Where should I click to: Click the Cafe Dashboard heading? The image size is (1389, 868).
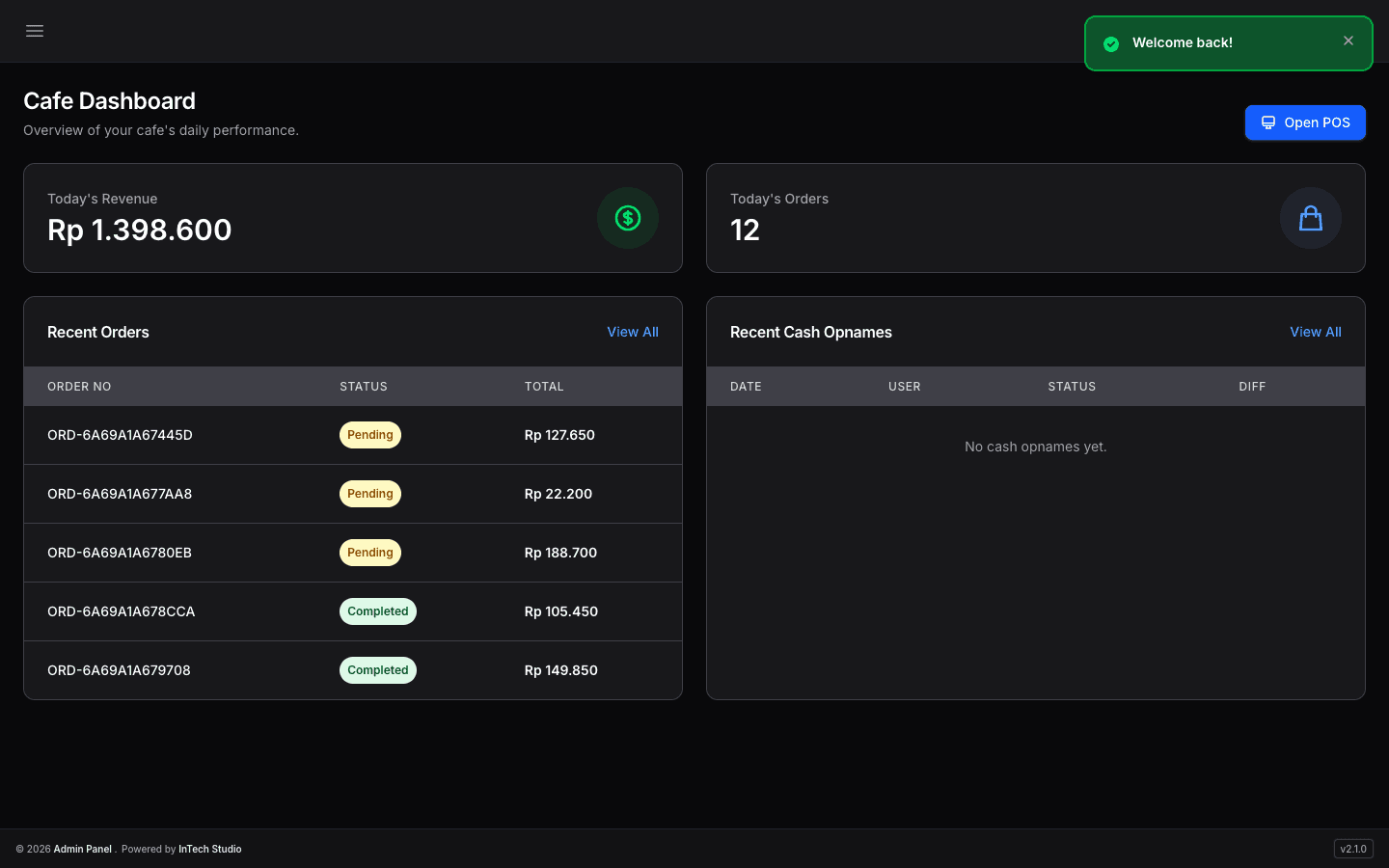pos(109,101)
